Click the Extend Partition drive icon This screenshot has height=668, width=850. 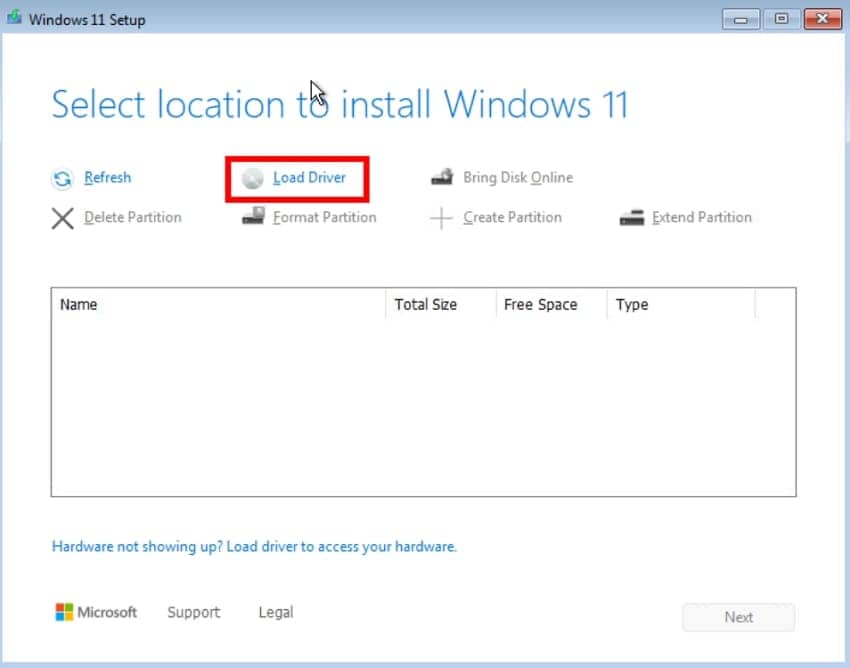click(x=632, y=217)
